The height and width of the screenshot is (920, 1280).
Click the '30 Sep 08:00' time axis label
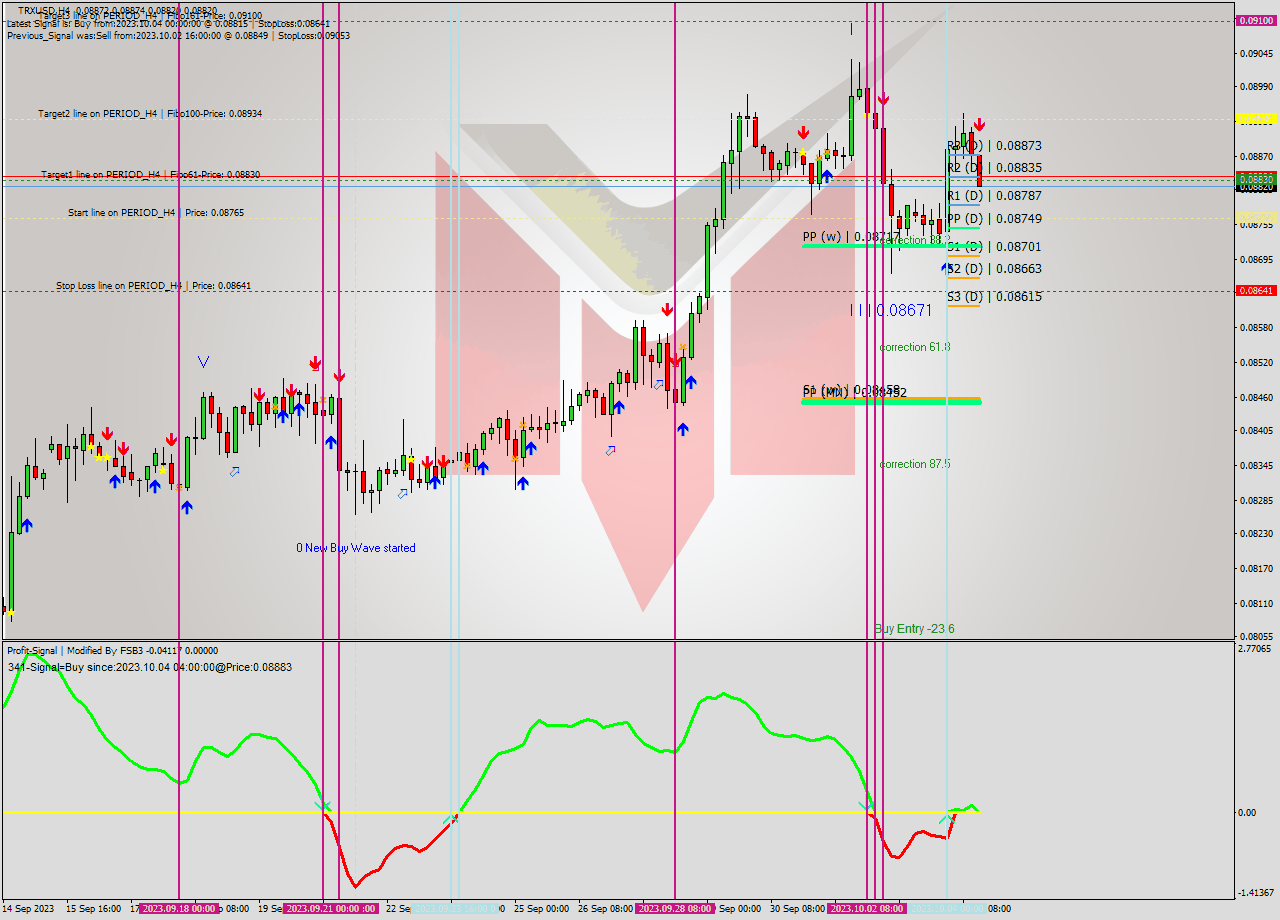coord(798,909)
